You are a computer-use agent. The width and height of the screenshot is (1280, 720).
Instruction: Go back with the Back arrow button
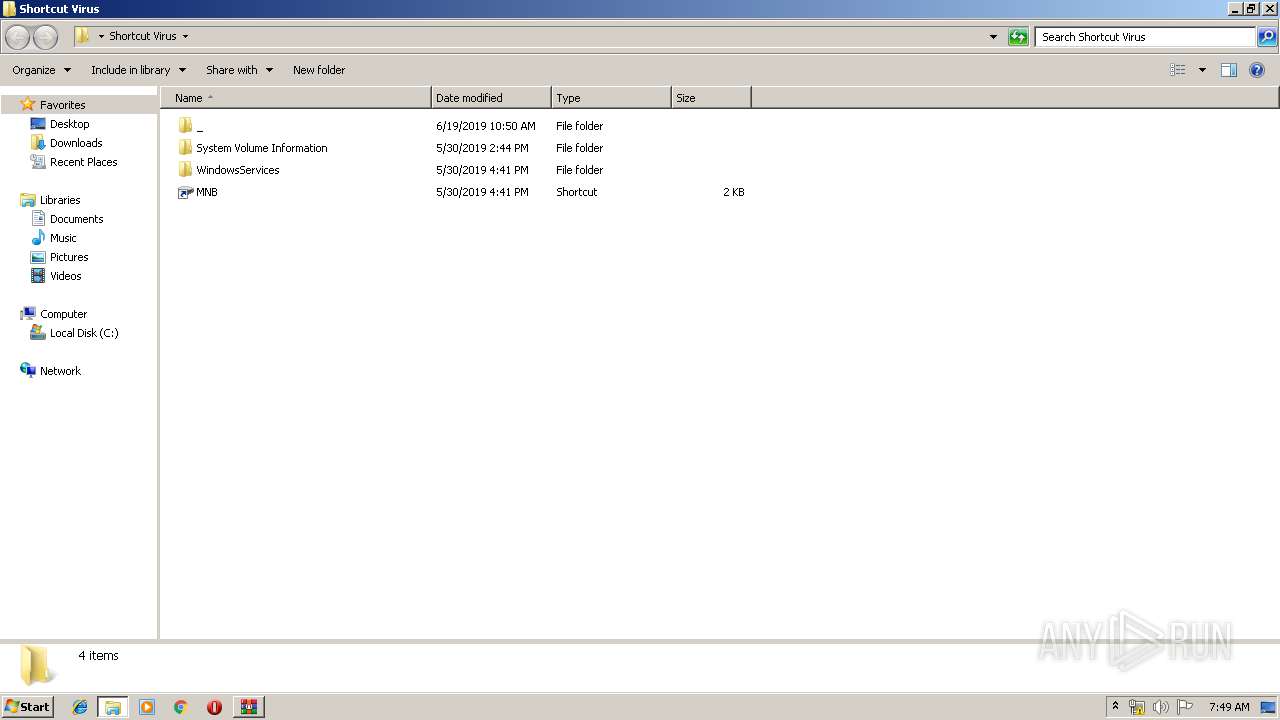pos(17,37)
